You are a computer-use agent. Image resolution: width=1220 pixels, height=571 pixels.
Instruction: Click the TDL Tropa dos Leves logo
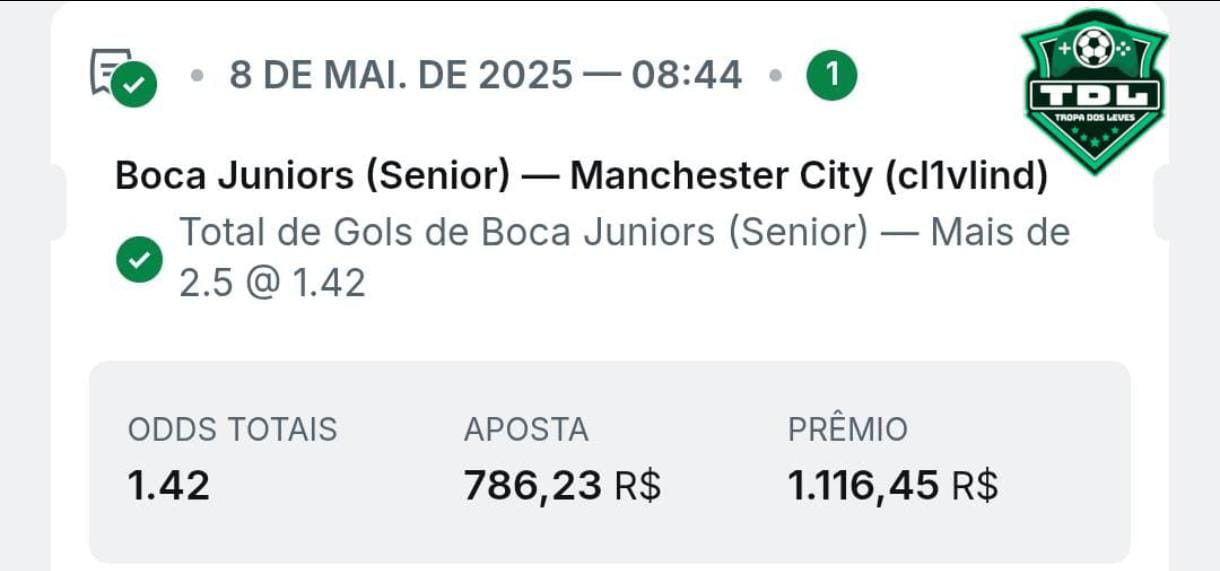coord(1095,90)
